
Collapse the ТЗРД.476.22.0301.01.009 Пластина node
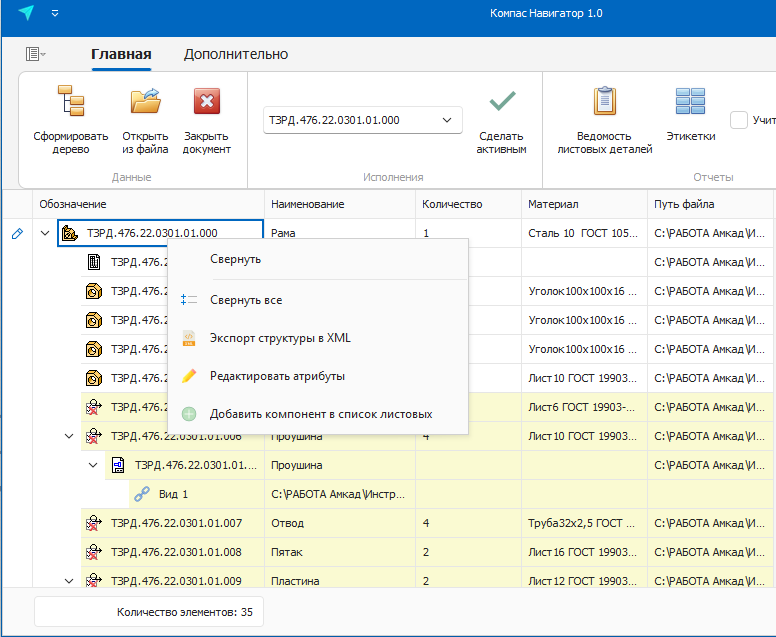(69, 580)
